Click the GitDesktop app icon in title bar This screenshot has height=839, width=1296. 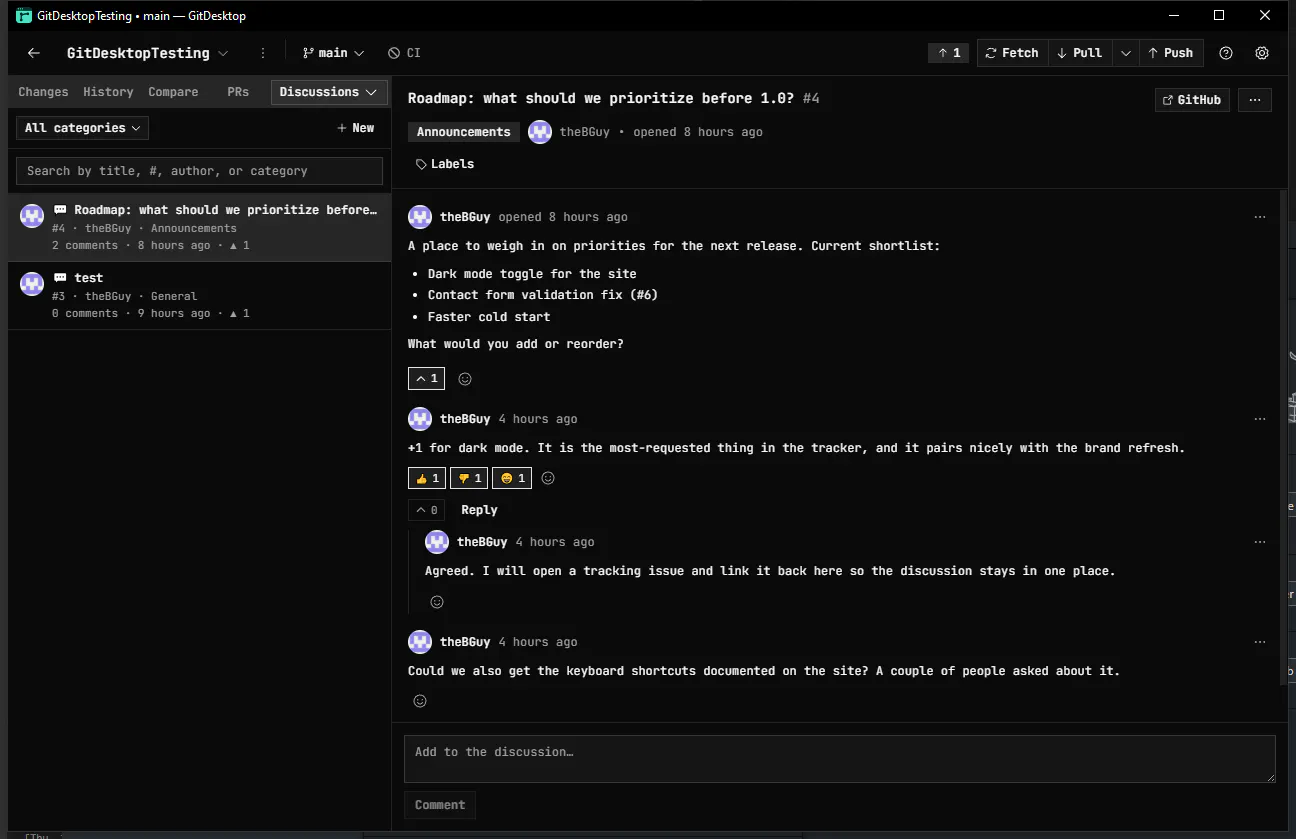(23, 15)
